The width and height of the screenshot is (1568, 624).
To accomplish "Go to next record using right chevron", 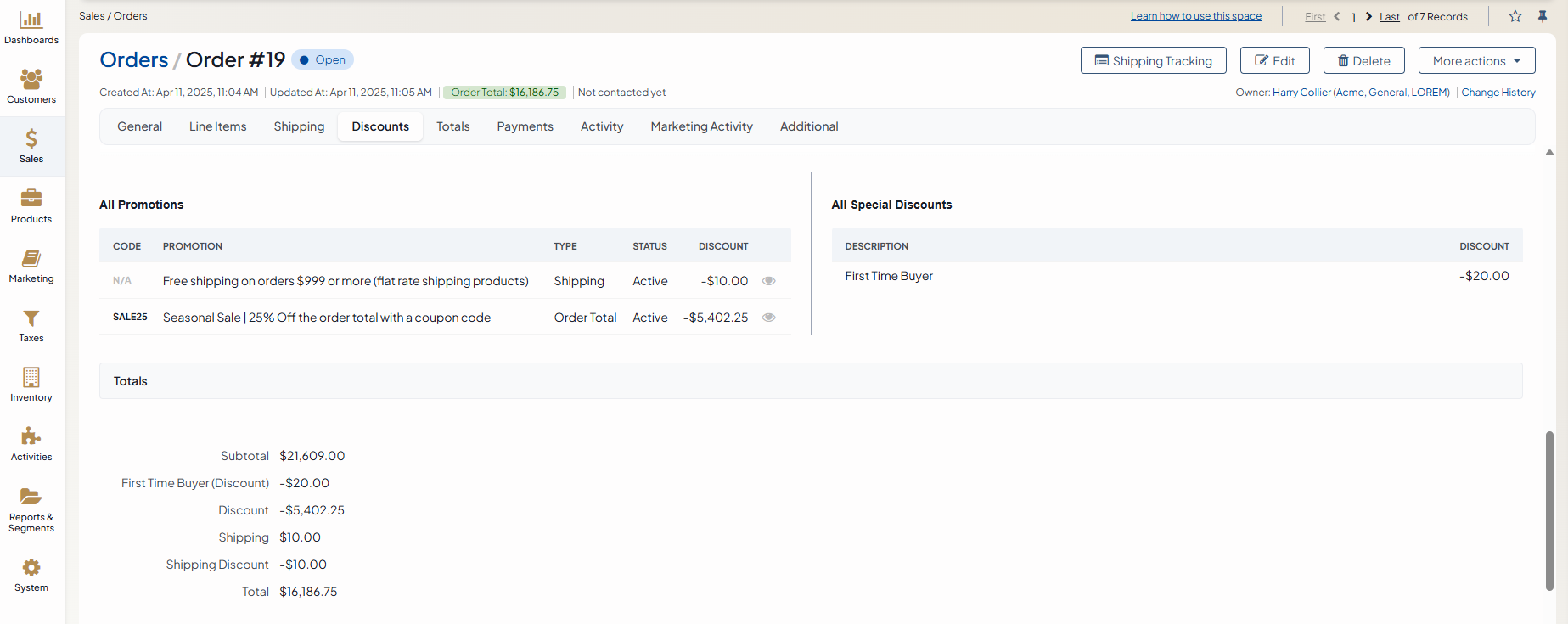I will pos(1368,16).
